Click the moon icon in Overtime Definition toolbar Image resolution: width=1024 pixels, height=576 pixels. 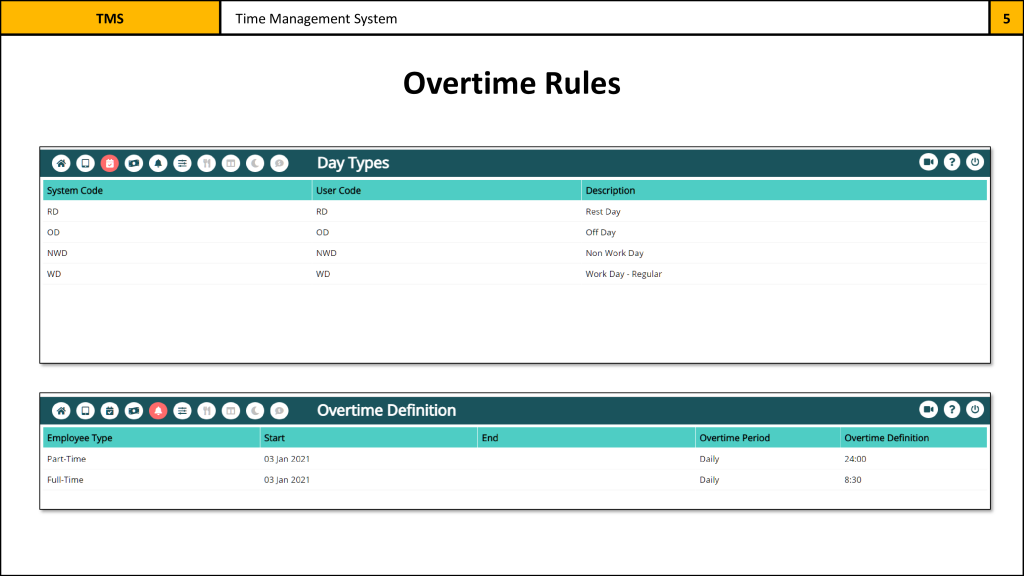[x=255, y=410]
